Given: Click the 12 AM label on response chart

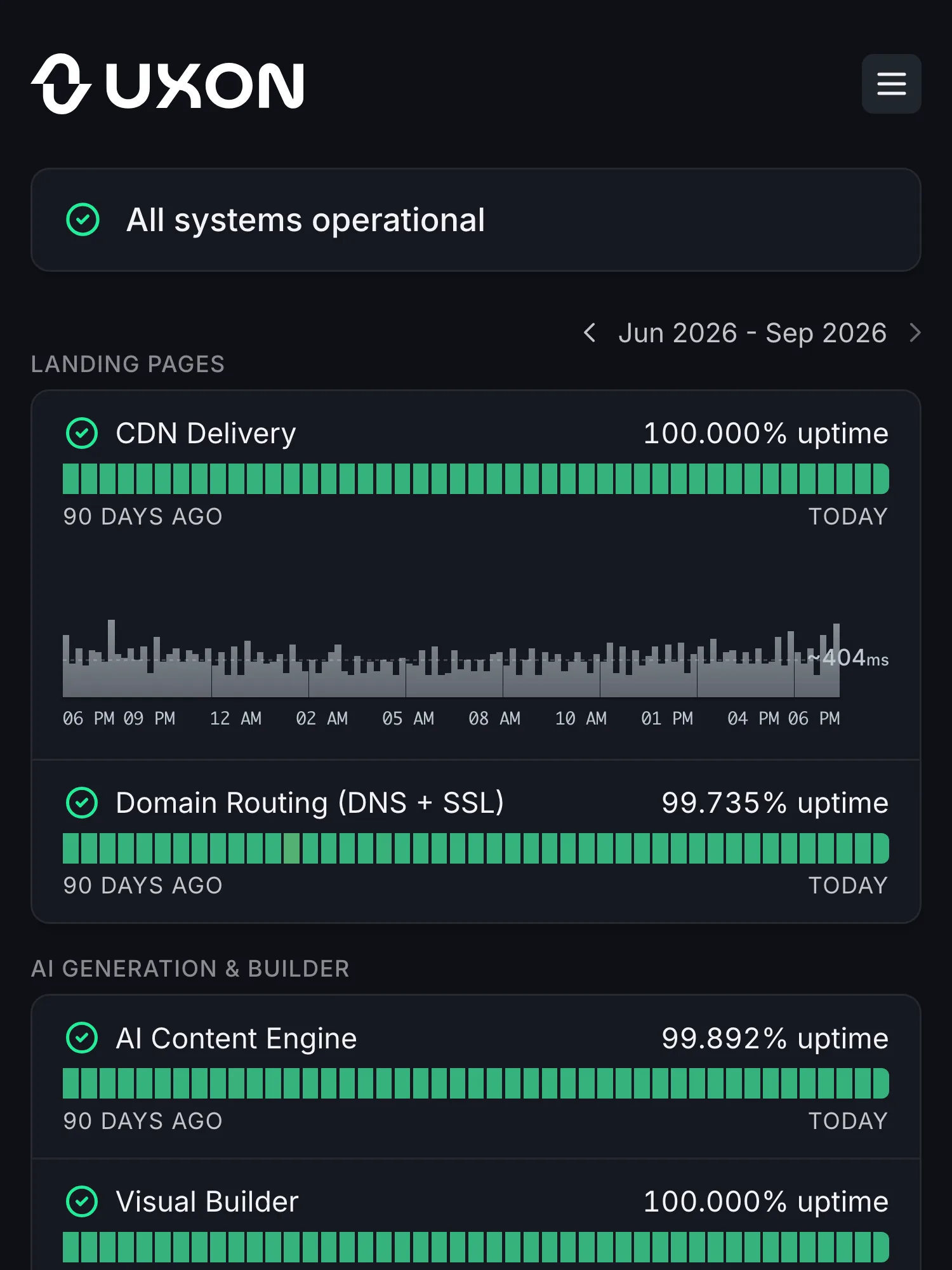Looking at the screenshot, I should point(235,718).
